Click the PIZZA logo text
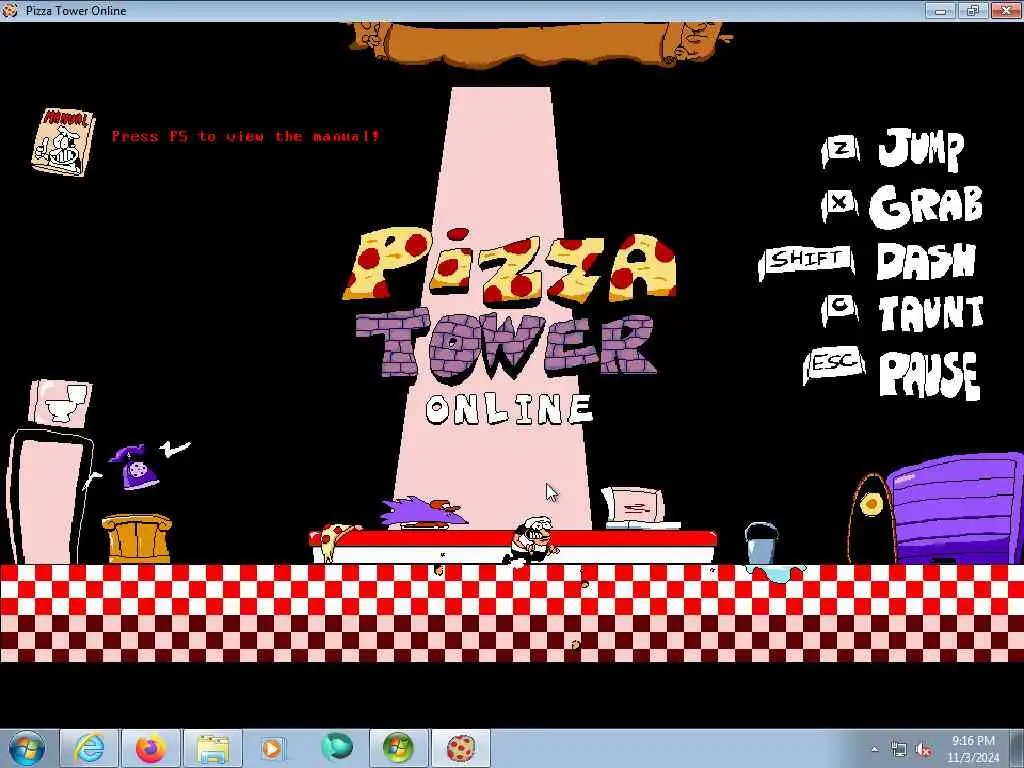 tap(510, 267)
